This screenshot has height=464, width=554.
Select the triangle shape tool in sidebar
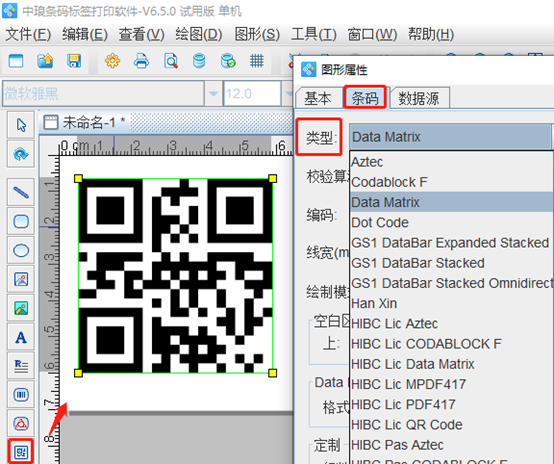click(x=21, y=423)
